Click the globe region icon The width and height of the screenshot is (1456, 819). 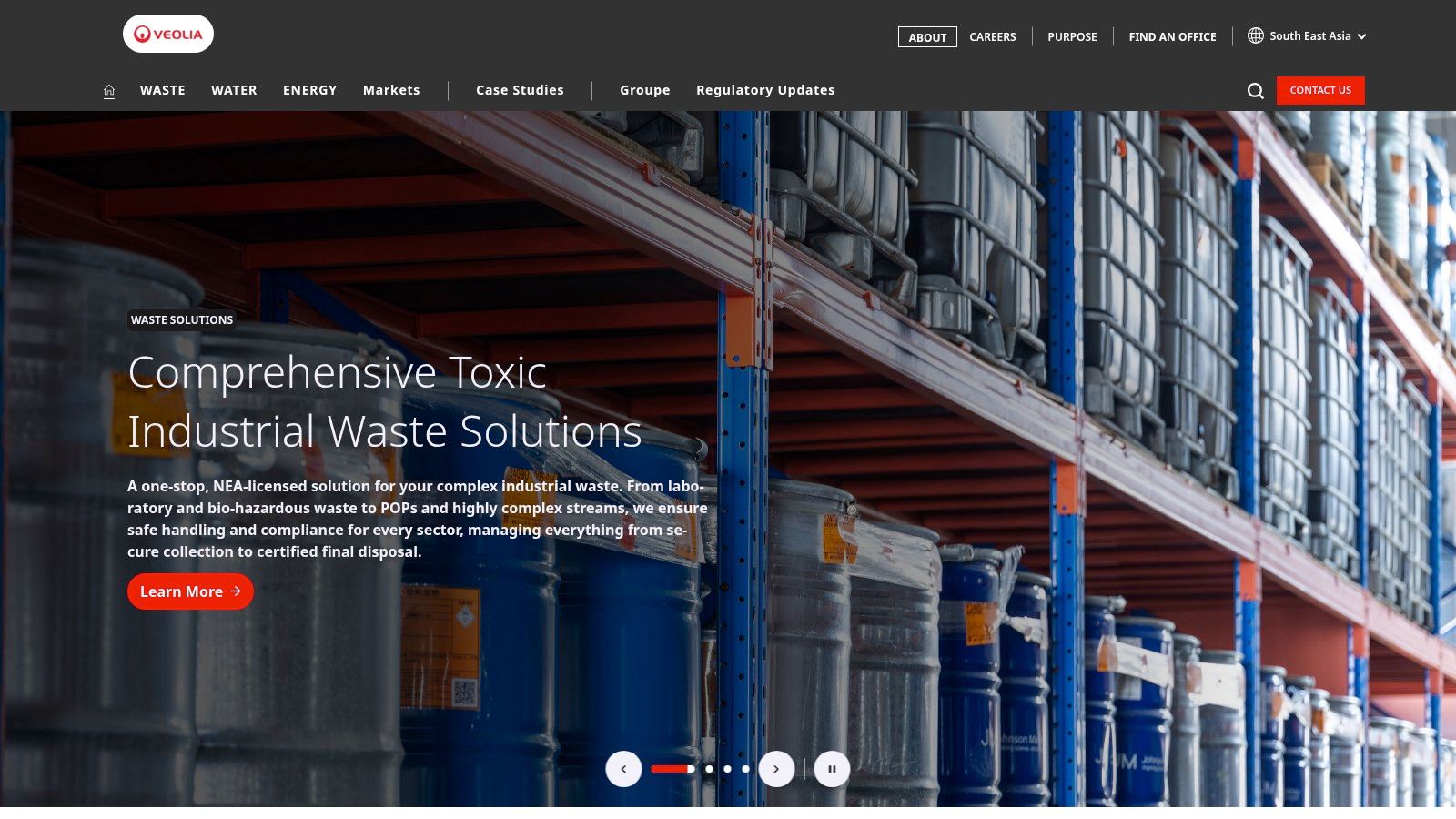[1256, 35]
